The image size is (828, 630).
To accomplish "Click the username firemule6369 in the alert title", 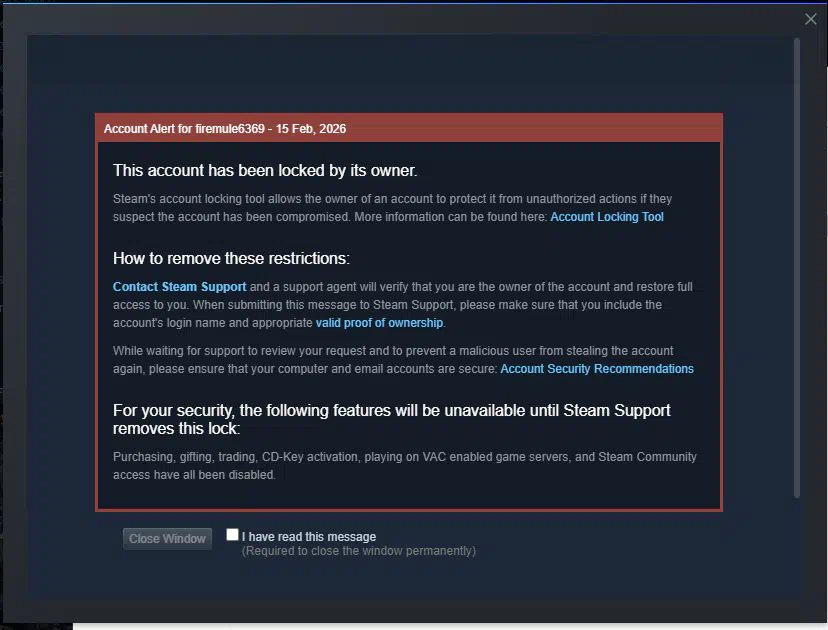I will click(x=230, y=129).
